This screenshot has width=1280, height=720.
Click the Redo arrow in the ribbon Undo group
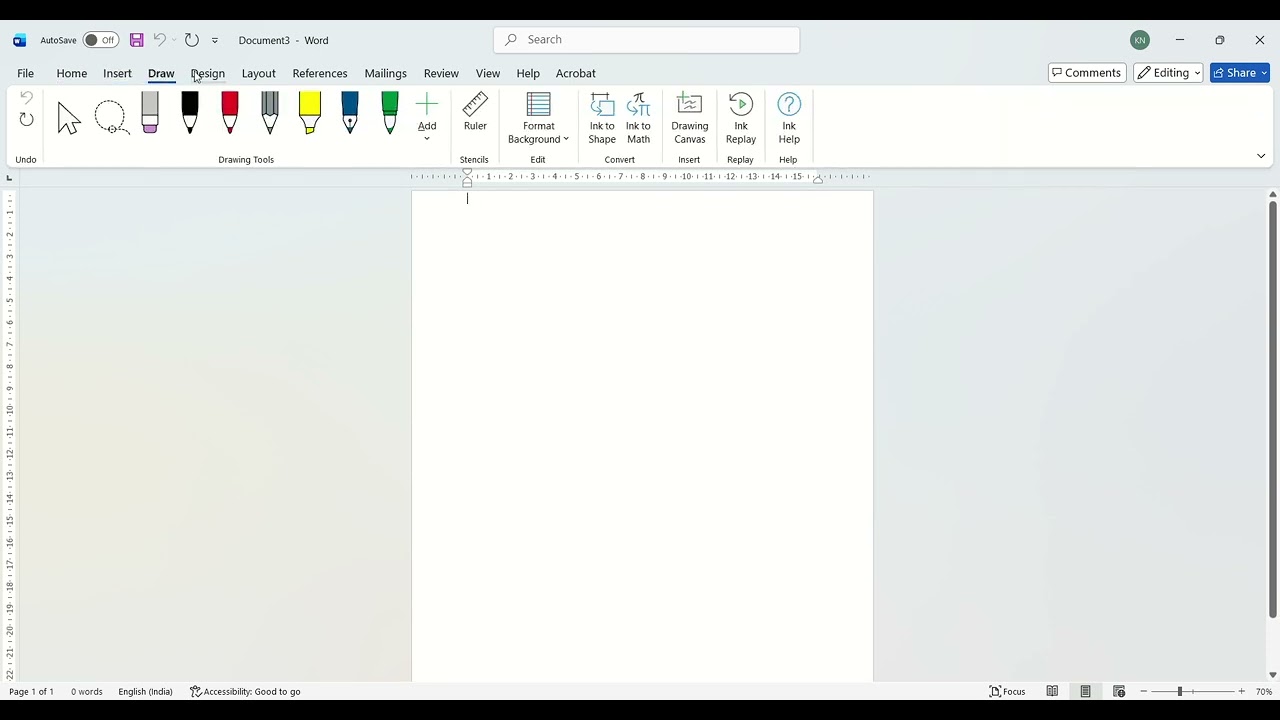pos(27,120)
